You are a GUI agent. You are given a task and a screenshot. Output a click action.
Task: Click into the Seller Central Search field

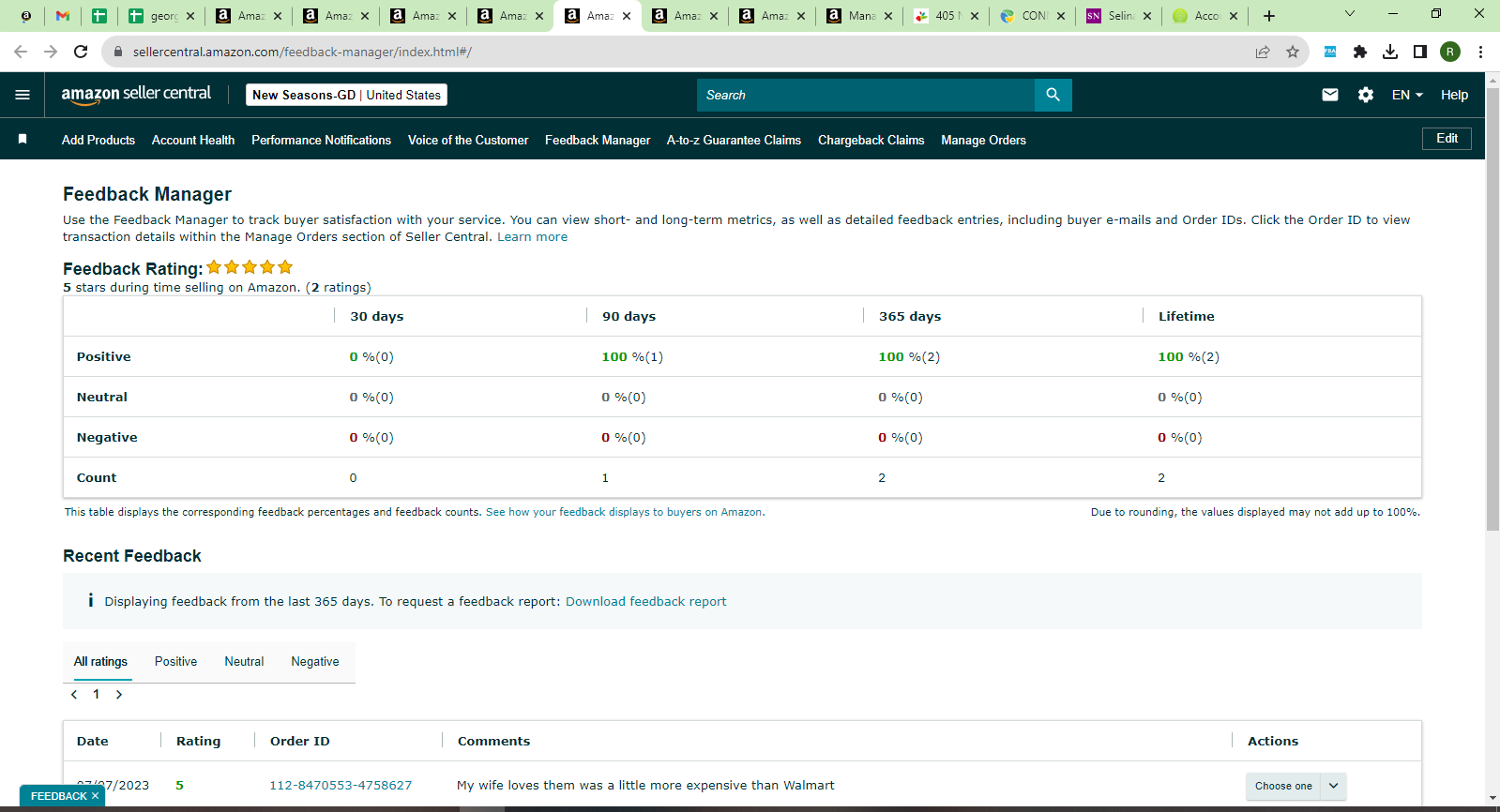point(865,95)
